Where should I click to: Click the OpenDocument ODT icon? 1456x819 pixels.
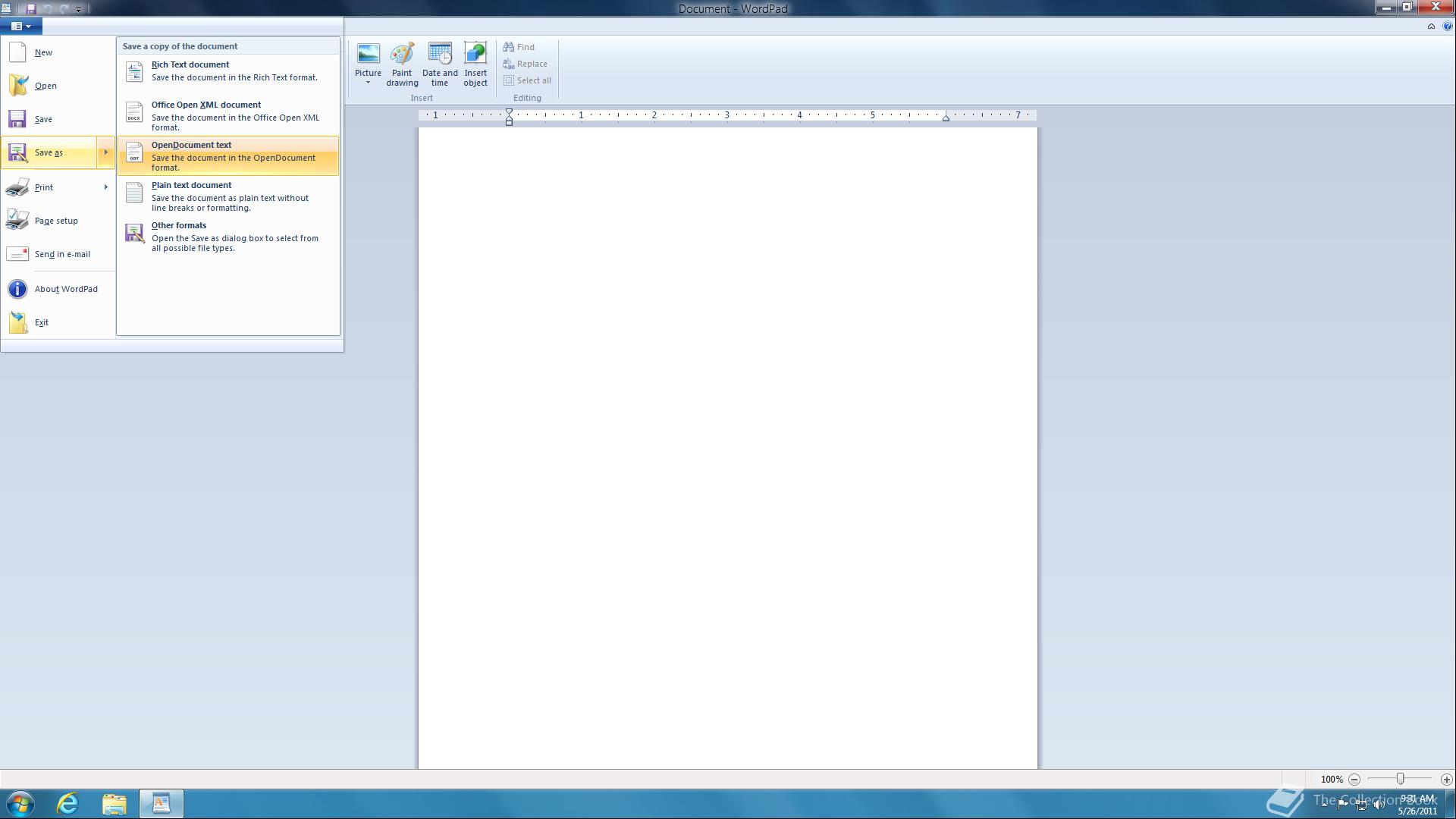(x=134, y=152)
